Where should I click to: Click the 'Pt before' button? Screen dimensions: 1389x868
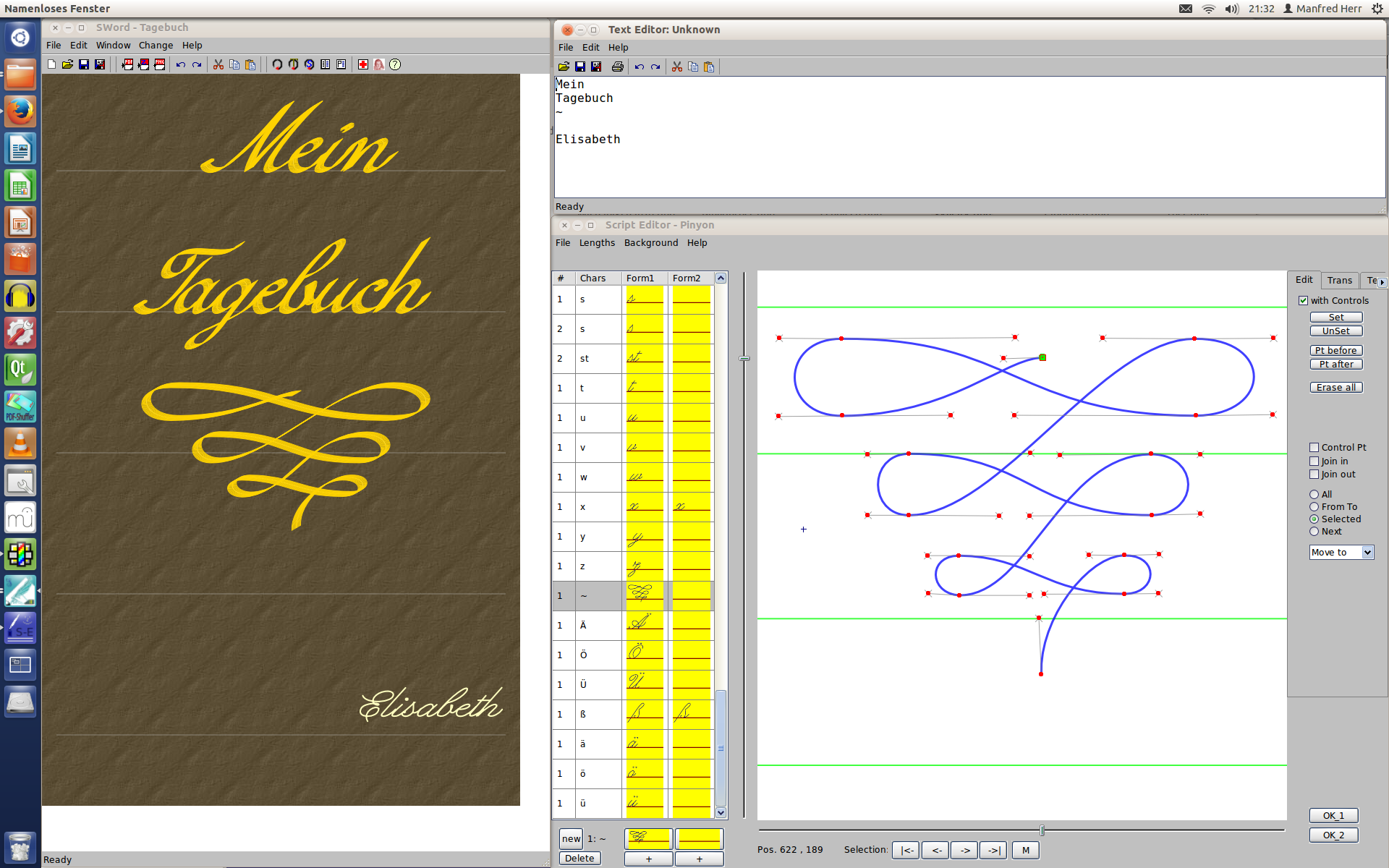(x=1335, y=351)
